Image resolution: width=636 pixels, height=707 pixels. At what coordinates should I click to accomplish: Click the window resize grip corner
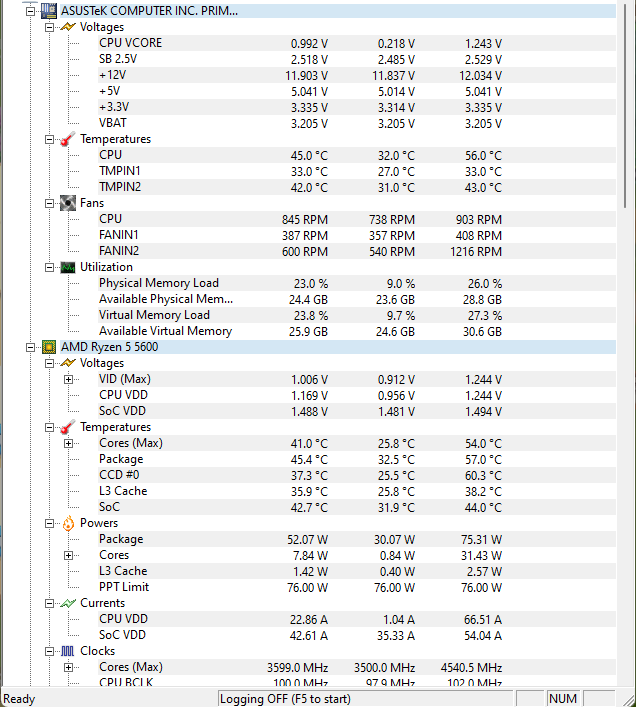[x=628, y=699]
